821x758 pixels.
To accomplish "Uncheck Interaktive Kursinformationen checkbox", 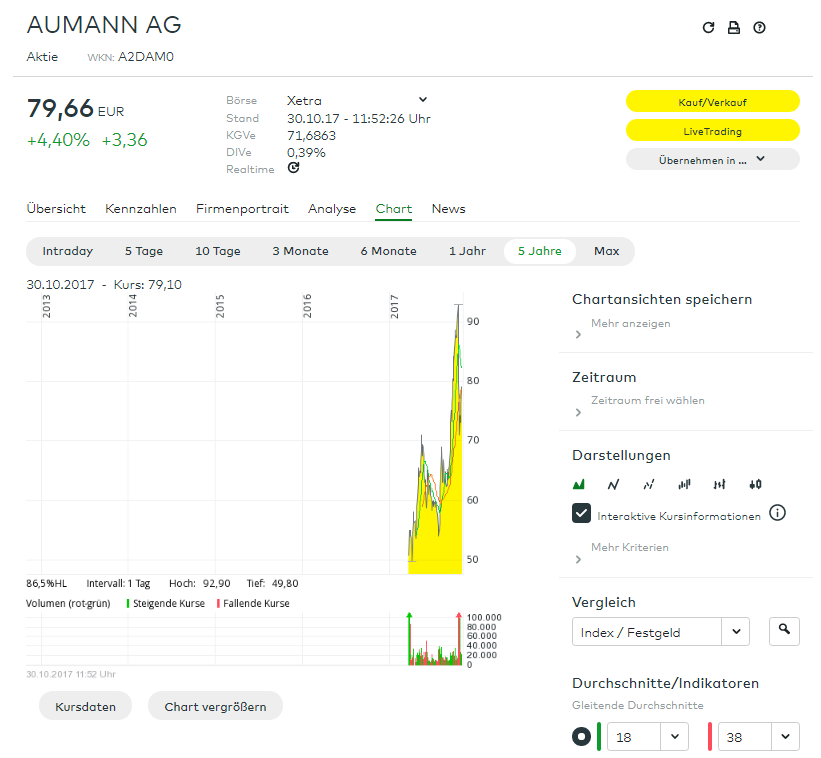I will (x=581, y=513).
